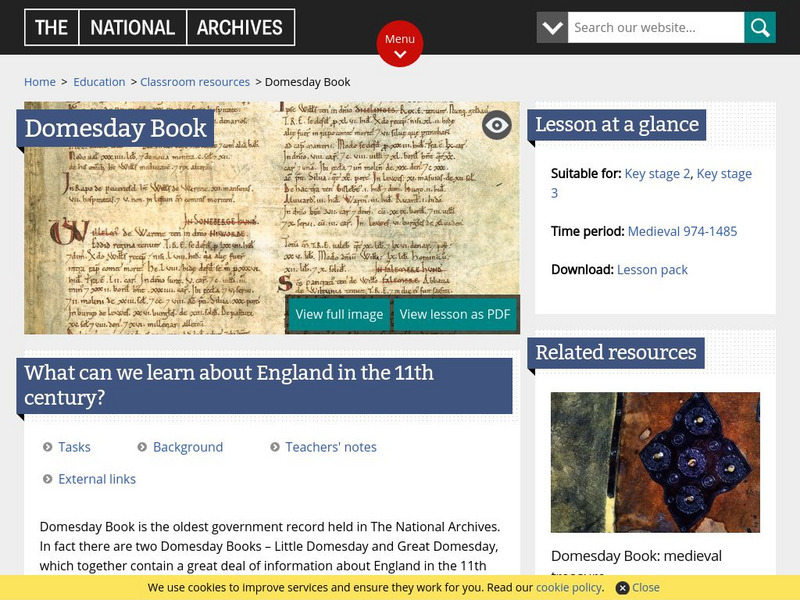This screenshot has height=600, width=800.
Task: Open Classroom resources breadcrumb link
Action: (x=195, y=82)
